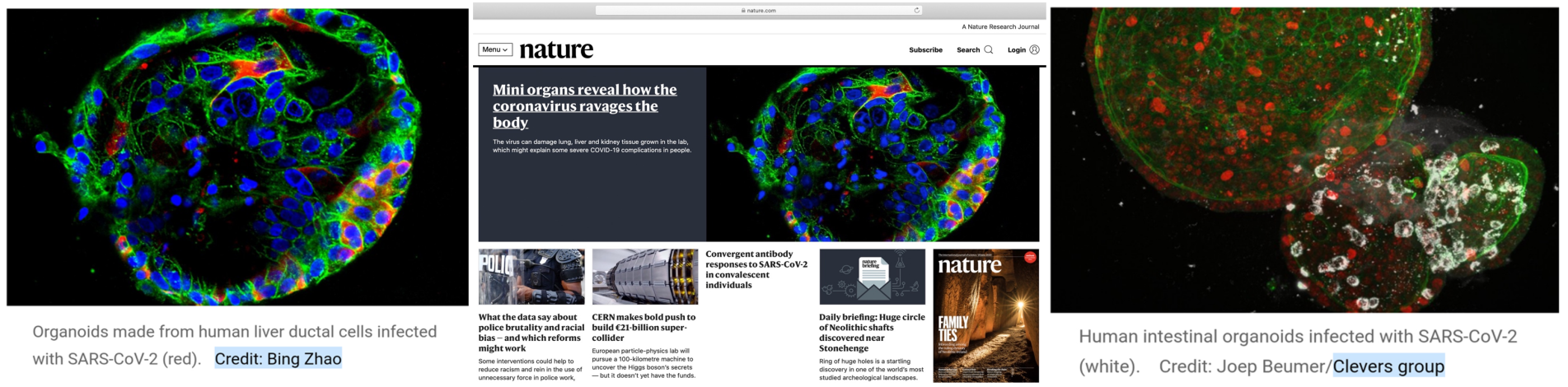This screenshot has width=1568, height=387.
Task: Click the highlighted Credit: Bing Zhao text
Action: [278, 359]
